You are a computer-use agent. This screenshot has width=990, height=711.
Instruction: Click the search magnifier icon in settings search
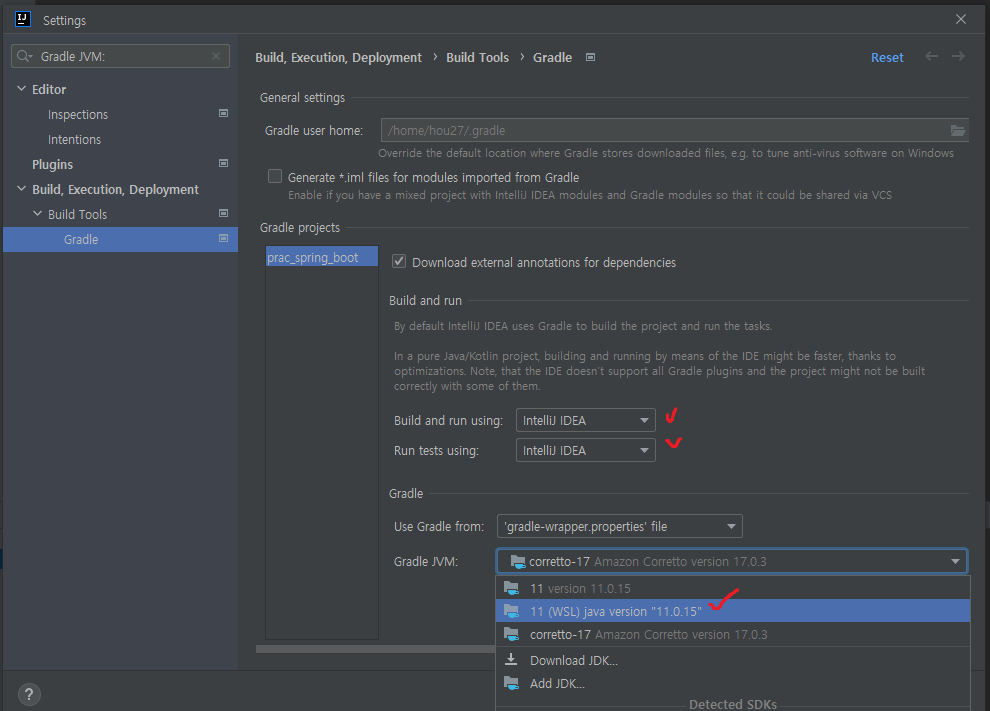pos(23,56)
